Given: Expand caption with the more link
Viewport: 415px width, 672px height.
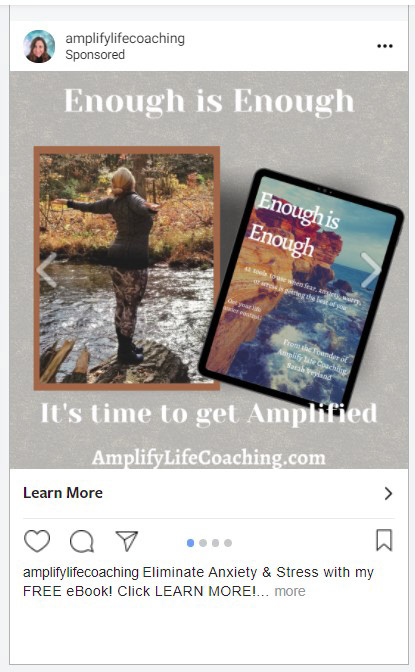Looking at the screenshot, I should (290, 591).
